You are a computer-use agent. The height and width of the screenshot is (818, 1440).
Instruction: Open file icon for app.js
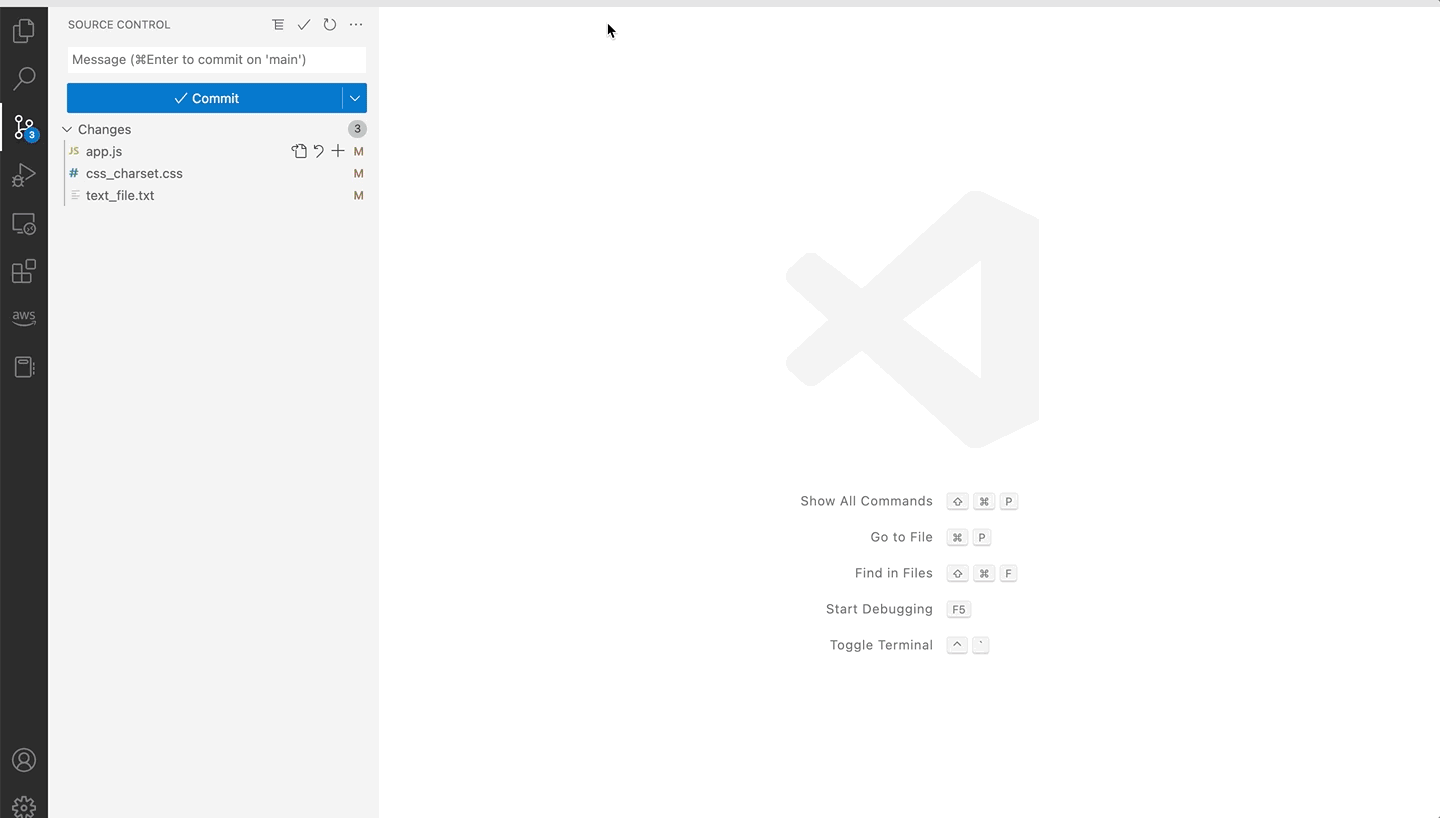click(299, 151)
